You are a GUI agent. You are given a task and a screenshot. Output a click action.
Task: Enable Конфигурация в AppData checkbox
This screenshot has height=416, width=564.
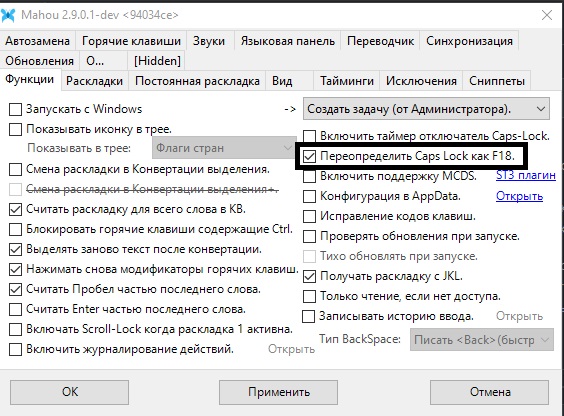[x=309, y=197]
